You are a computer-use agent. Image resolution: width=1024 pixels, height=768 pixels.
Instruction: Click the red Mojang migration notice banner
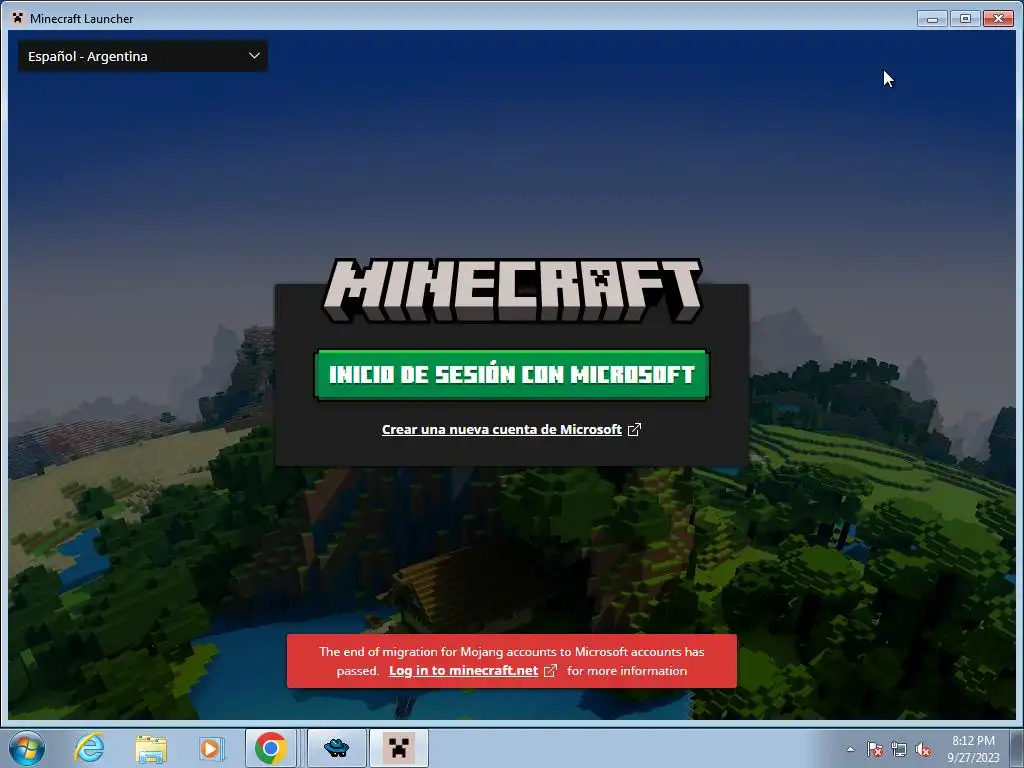click(x=511, y=661)
